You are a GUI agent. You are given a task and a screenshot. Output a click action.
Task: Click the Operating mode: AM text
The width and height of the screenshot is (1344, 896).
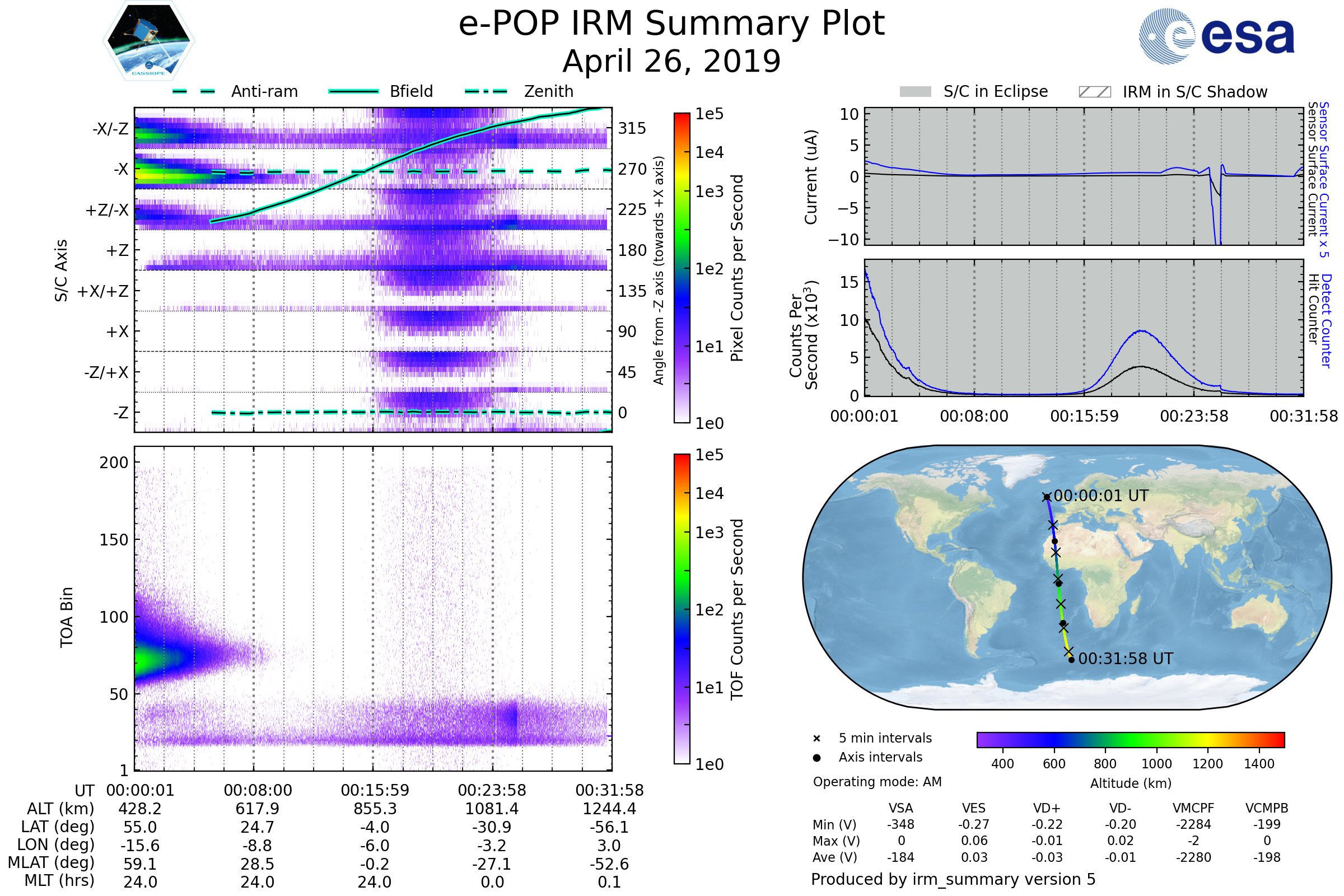pyautogui.click(x=877, y=782)
